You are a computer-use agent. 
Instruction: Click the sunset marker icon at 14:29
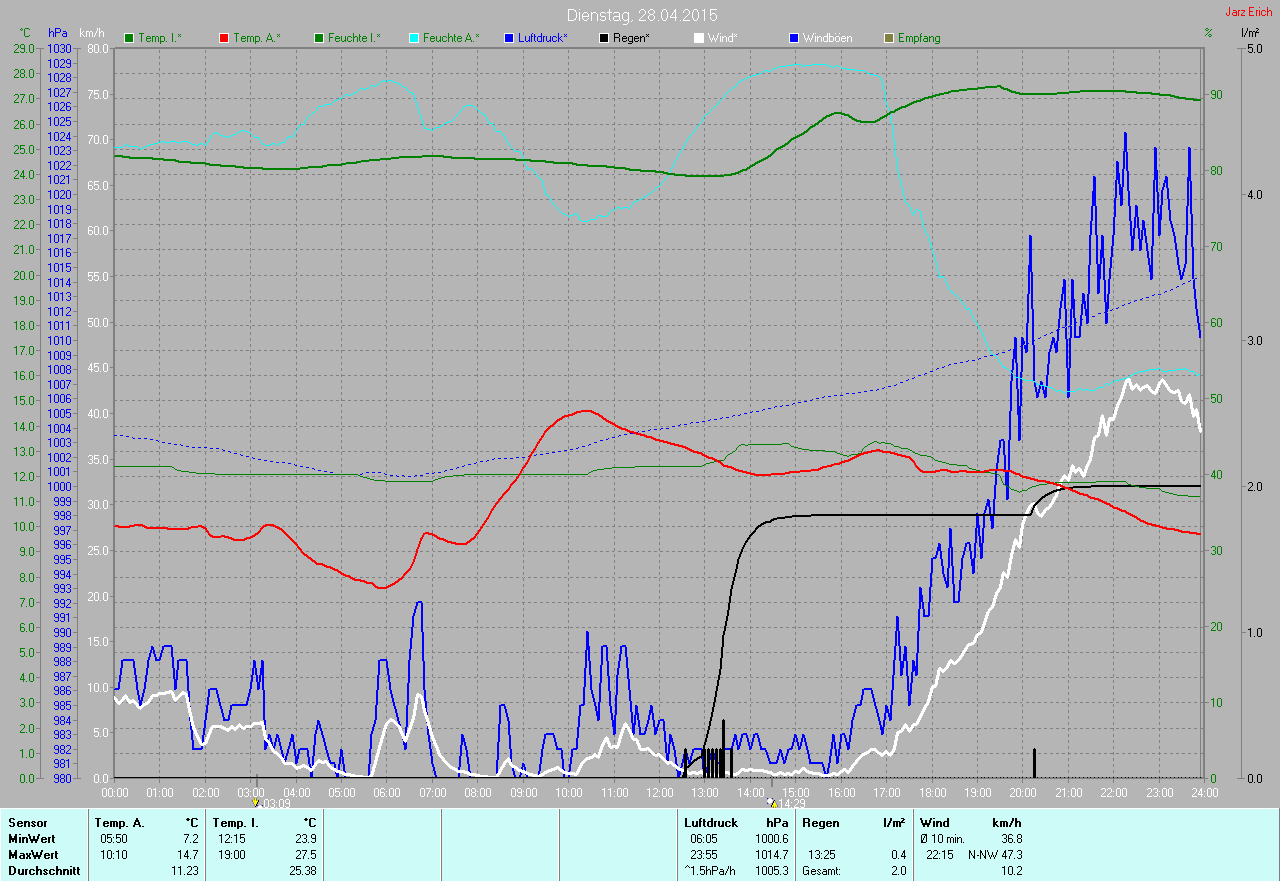[771, 802]
